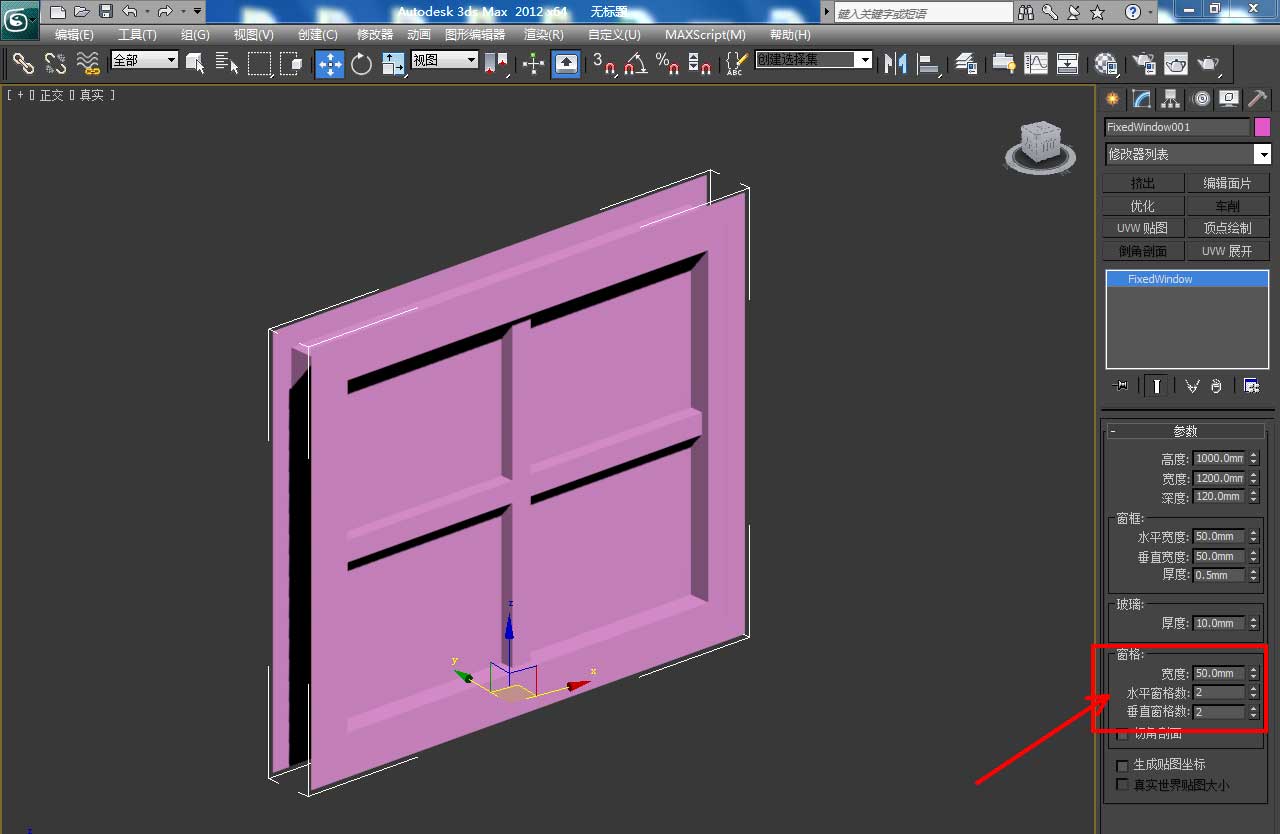Viewport: 1280px width, 834px height.
Task: Open the Utilities panel hammer icon
Action: tap(1257, 98)
